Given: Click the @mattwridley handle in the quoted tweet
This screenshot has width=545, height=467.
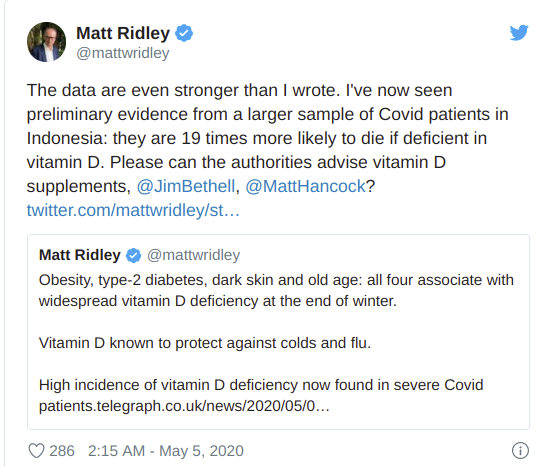Looking at the screenshot, I should [194, 255].
